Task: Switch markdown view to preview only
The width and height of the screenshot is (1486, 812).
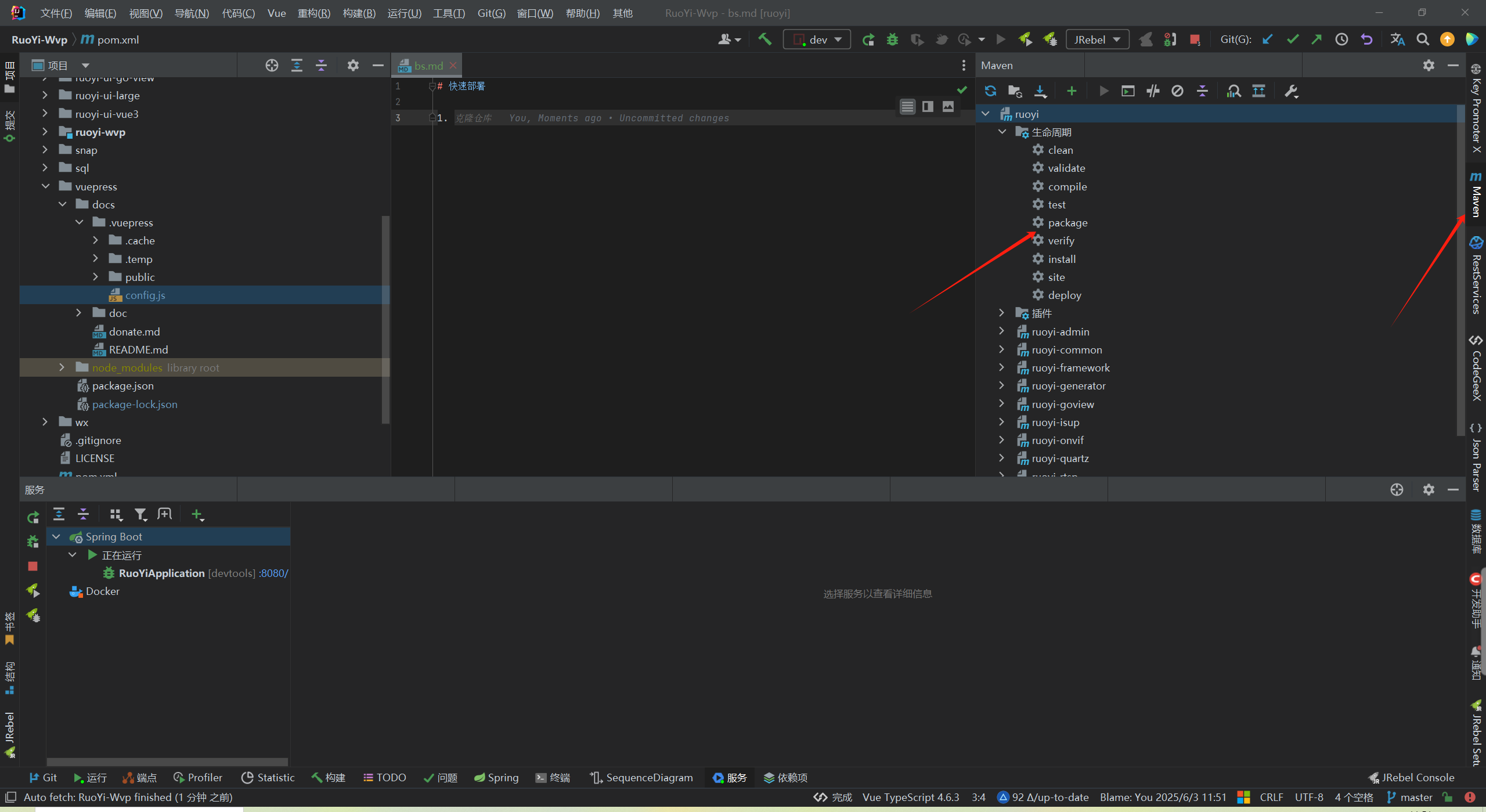Action: 948,107
